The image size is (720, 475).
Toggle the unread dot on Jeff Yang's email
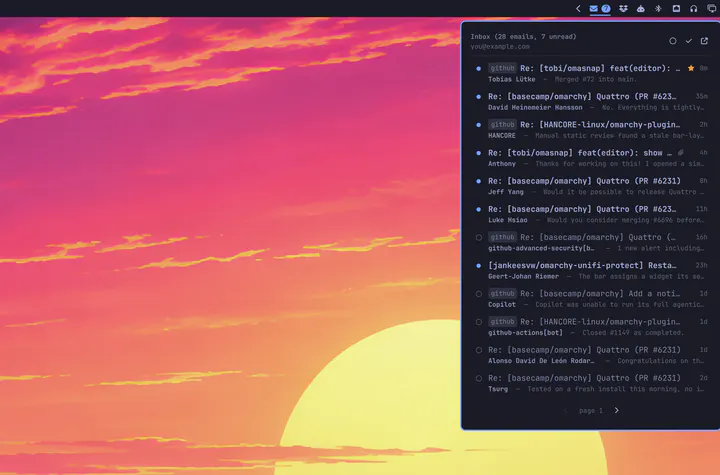coord(478,181)
